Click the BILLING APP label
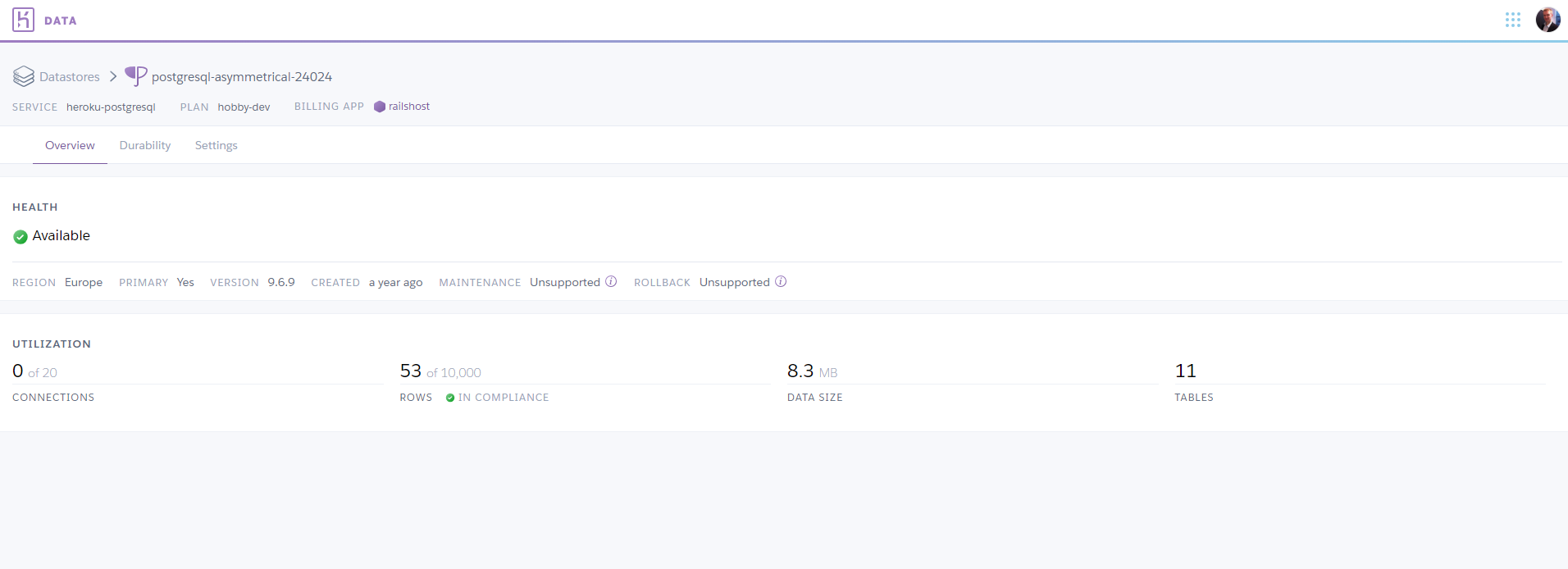The height and width of the screenshot is (569, 1568). (x=329, y=107)
